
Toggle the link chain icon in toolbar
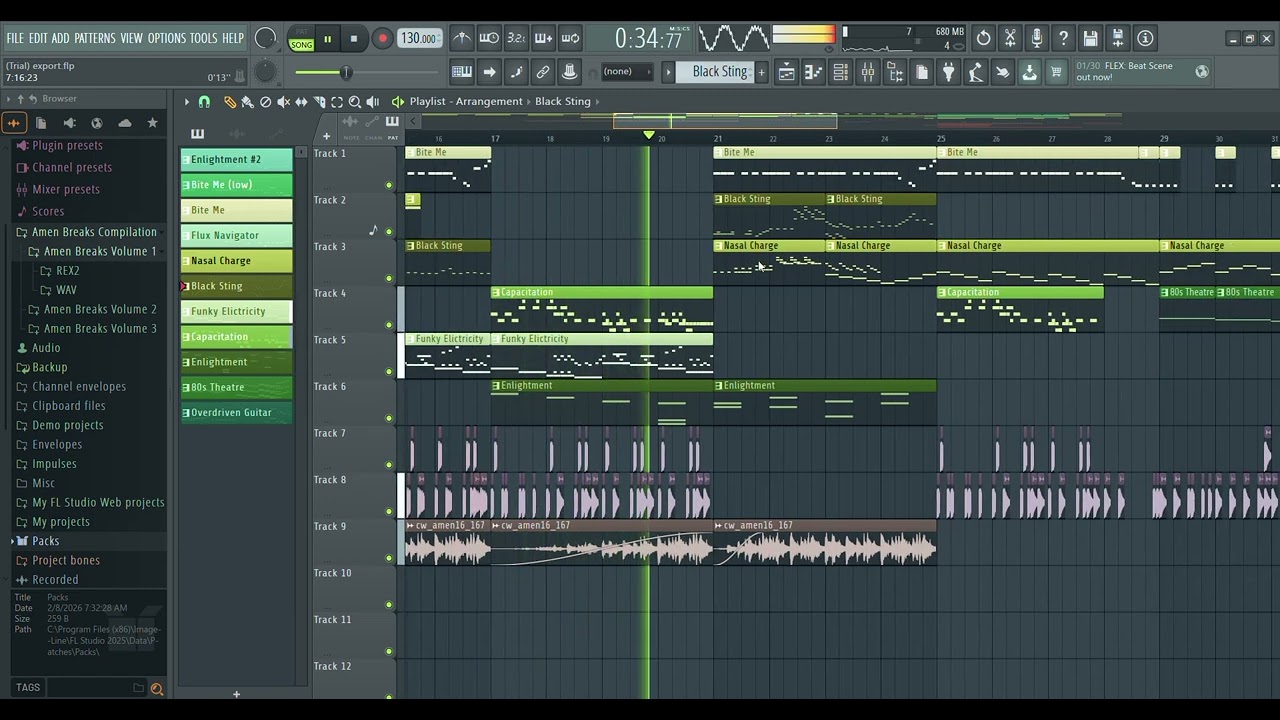[543, 72]
